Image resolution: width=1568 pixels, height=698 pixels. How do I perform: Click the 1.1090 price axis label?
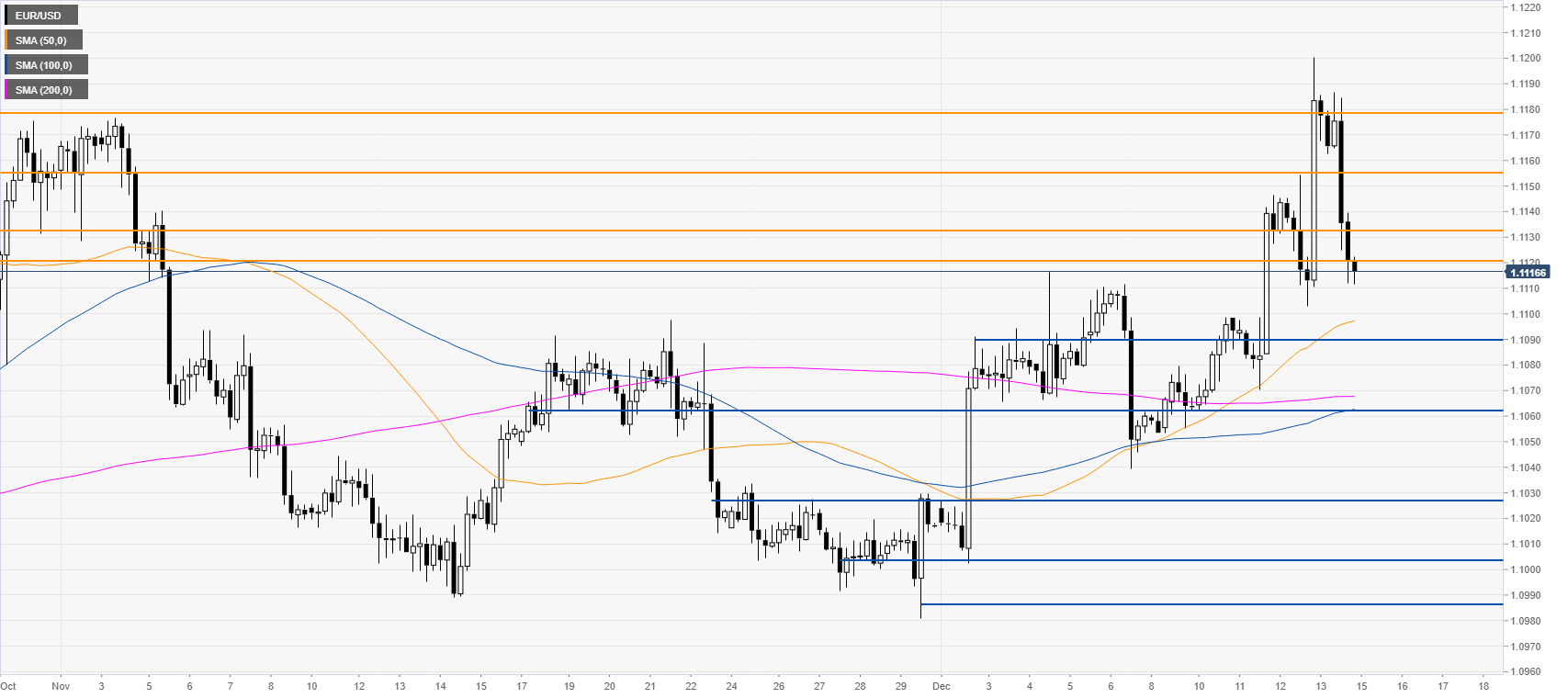click(1526, 340)
